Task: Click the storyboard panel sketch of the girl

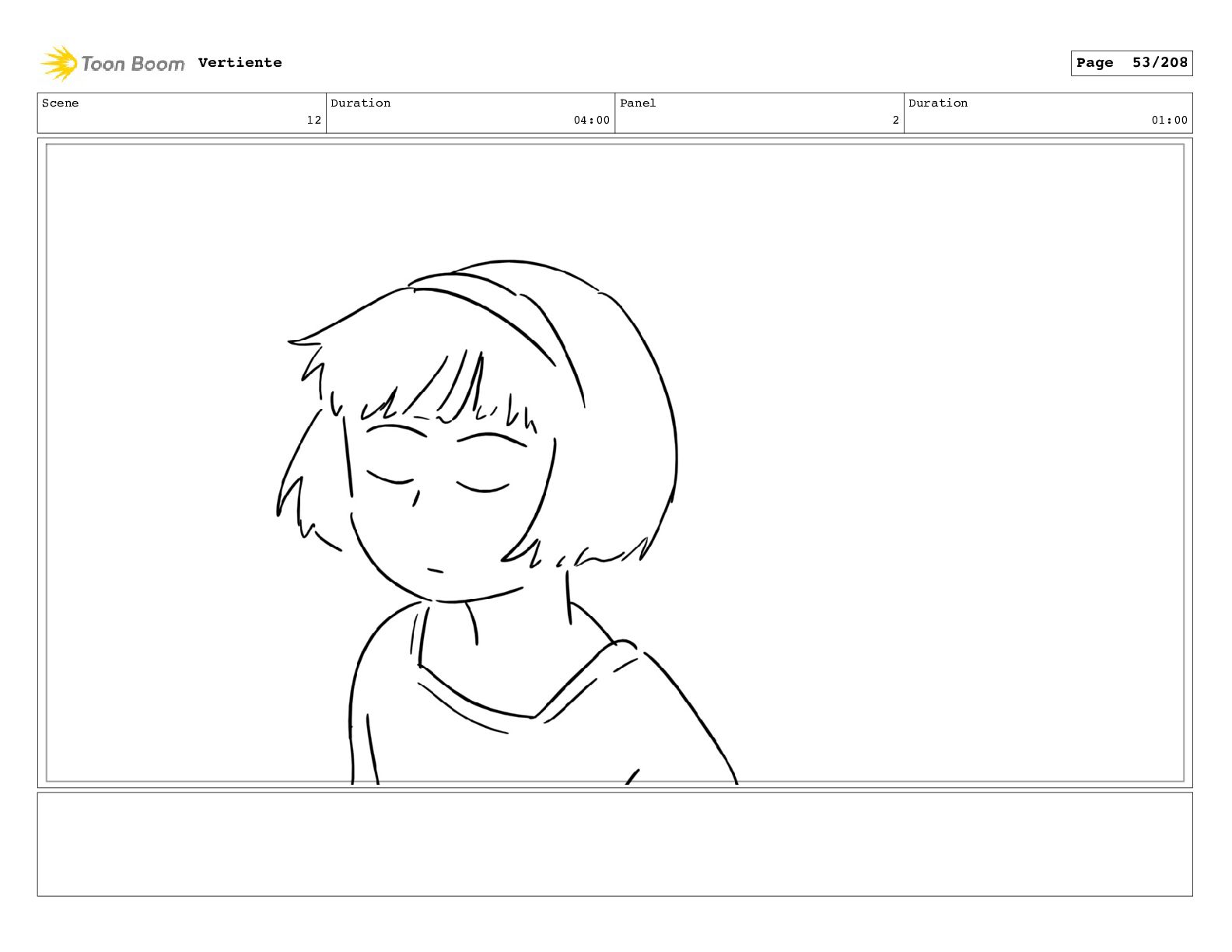Action: point(614,463)
